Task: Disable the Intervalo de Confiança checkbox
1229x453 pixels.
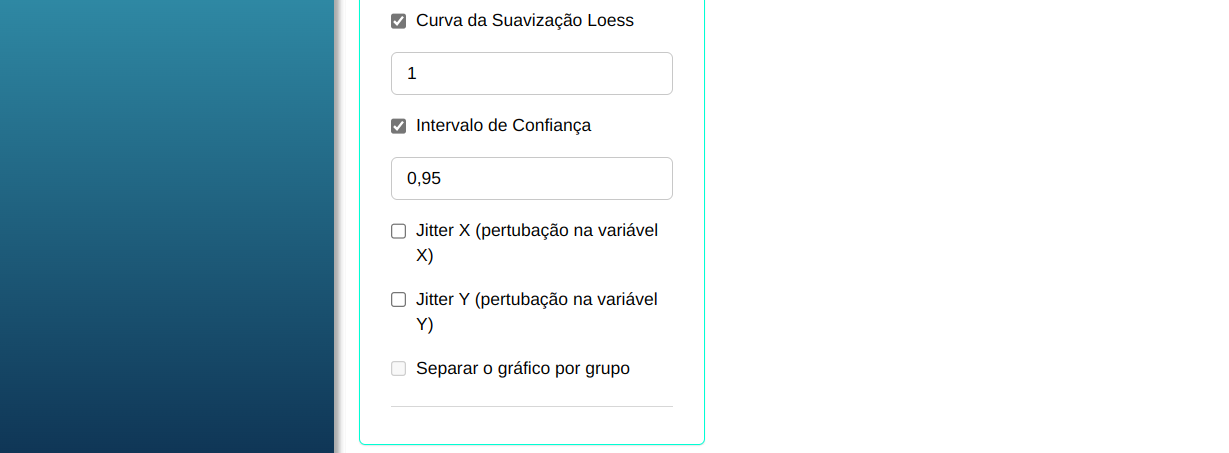Action: coord(398,126)
